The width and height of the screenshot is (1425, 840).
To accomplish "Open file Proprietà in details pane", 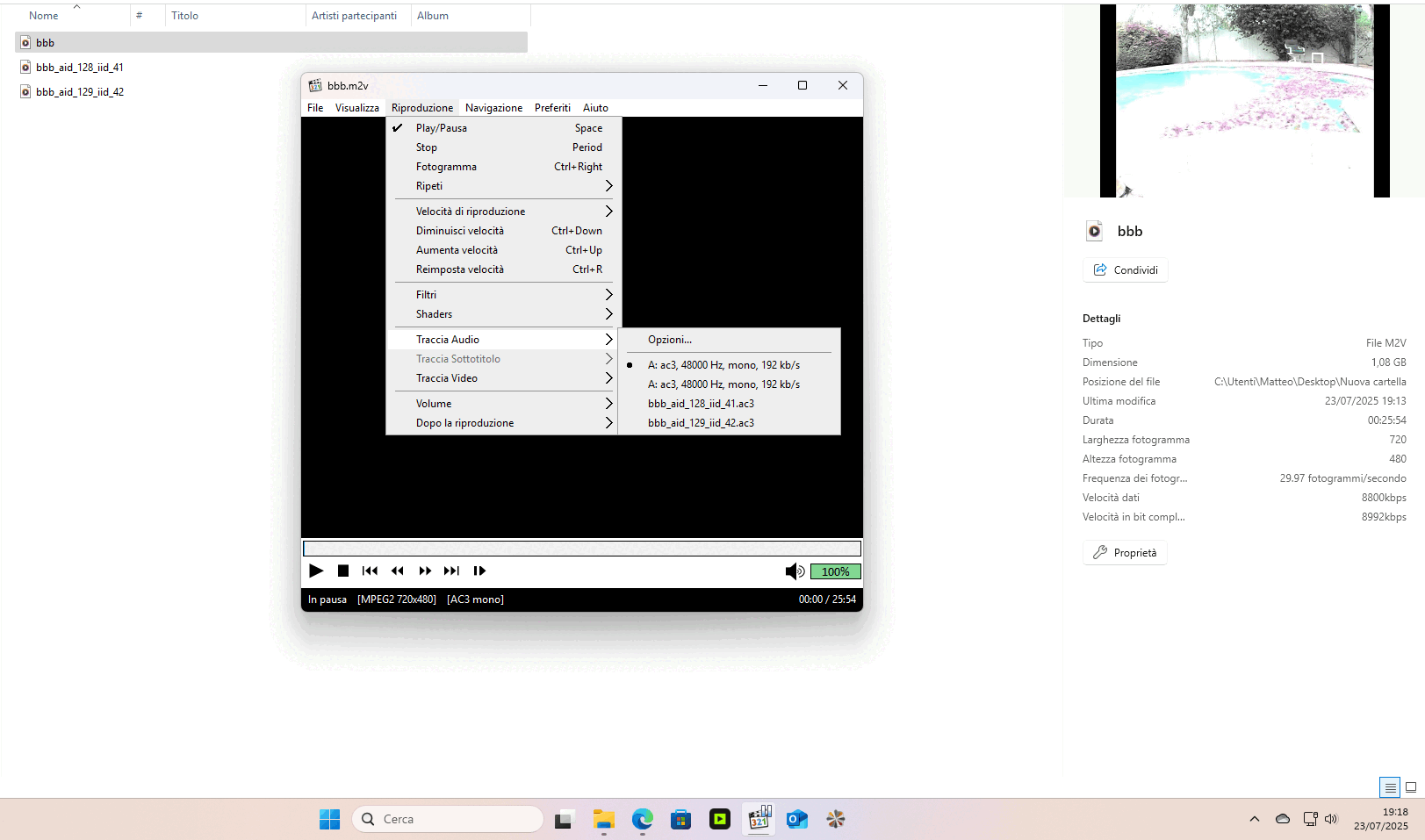I will (1125, 553).
